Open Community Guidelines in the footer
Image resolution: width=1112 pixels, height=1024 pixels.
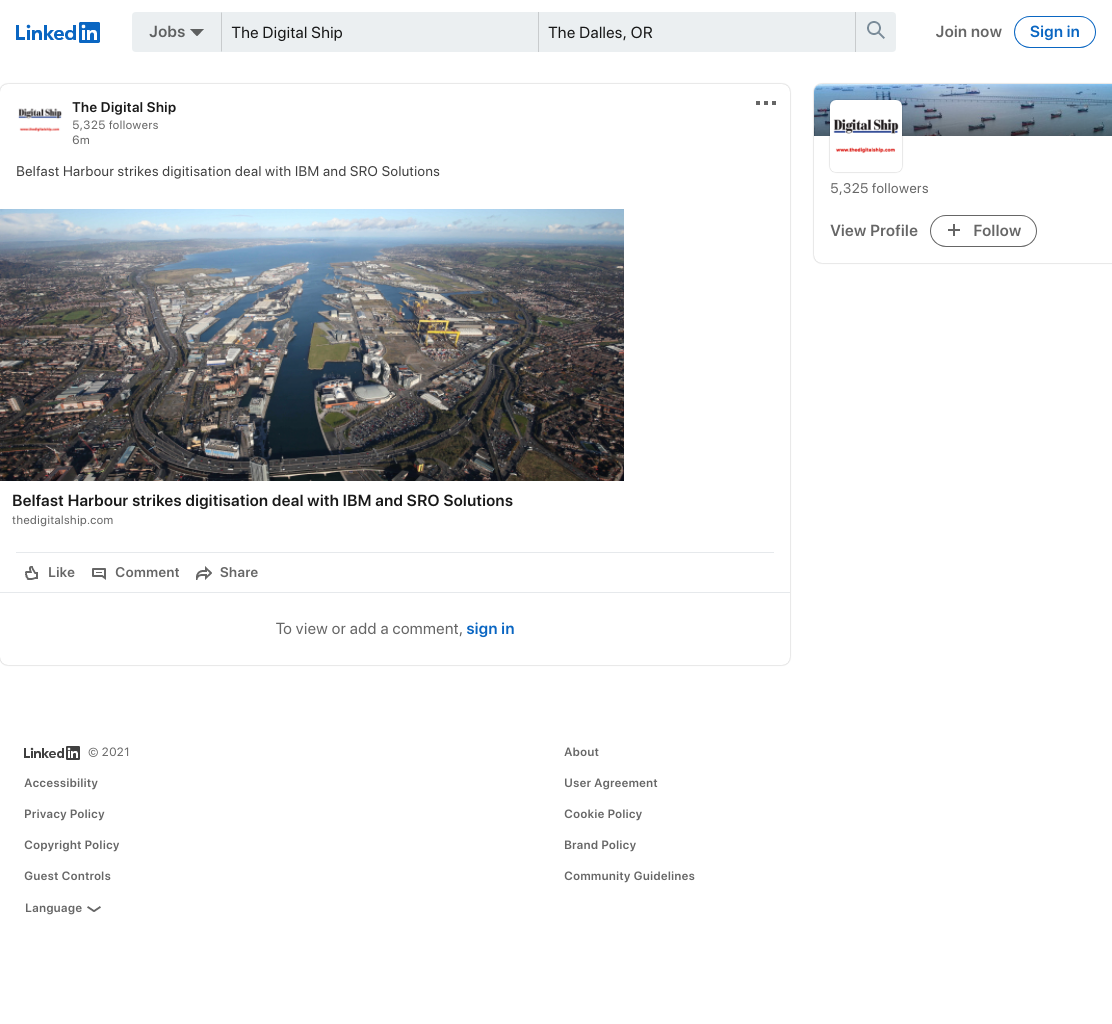click(629, 876)
